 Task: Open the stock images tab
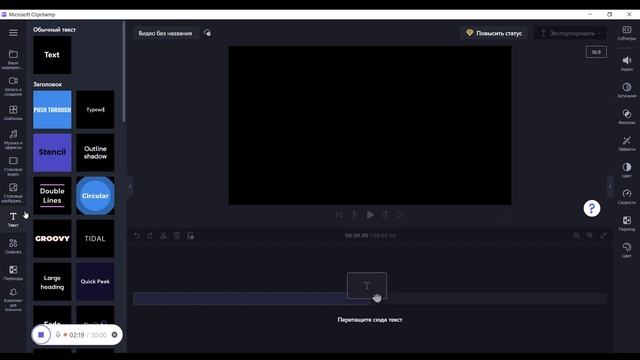coord(13,192)
